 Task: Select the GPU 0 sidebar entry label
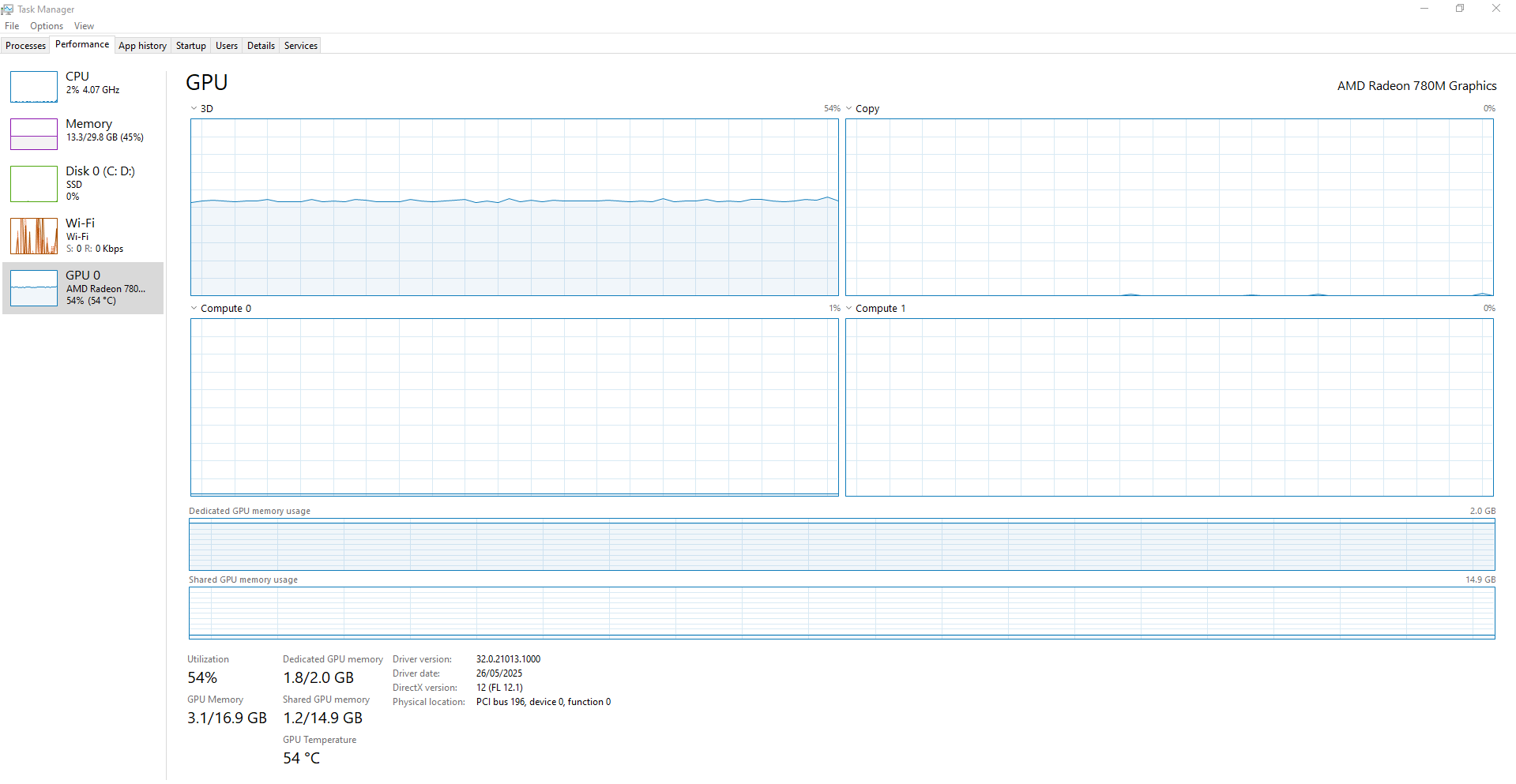(x=83, y=276)
